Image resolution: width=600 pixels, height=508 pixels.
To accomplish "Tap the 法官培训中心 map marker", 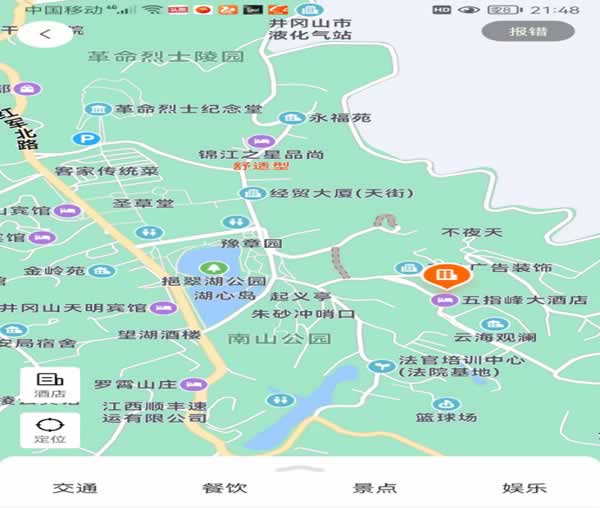I will 380,366.
